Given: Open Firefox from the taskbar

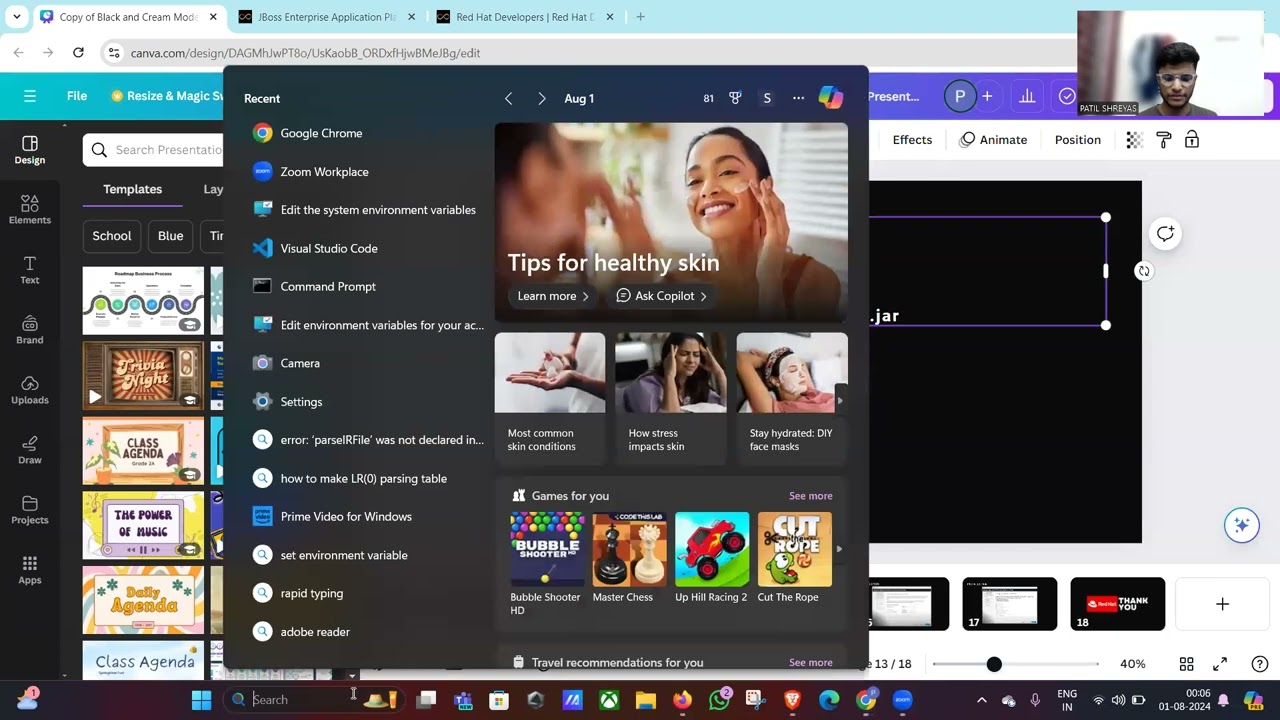Looking at the screenshot, I should pos(682,700).
